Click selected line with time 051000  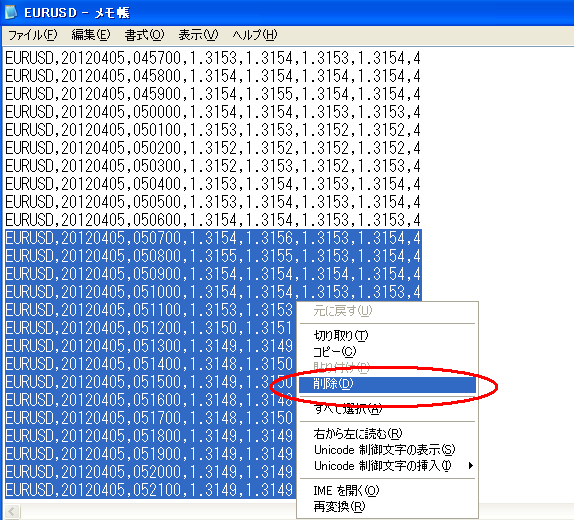point(213,292)
